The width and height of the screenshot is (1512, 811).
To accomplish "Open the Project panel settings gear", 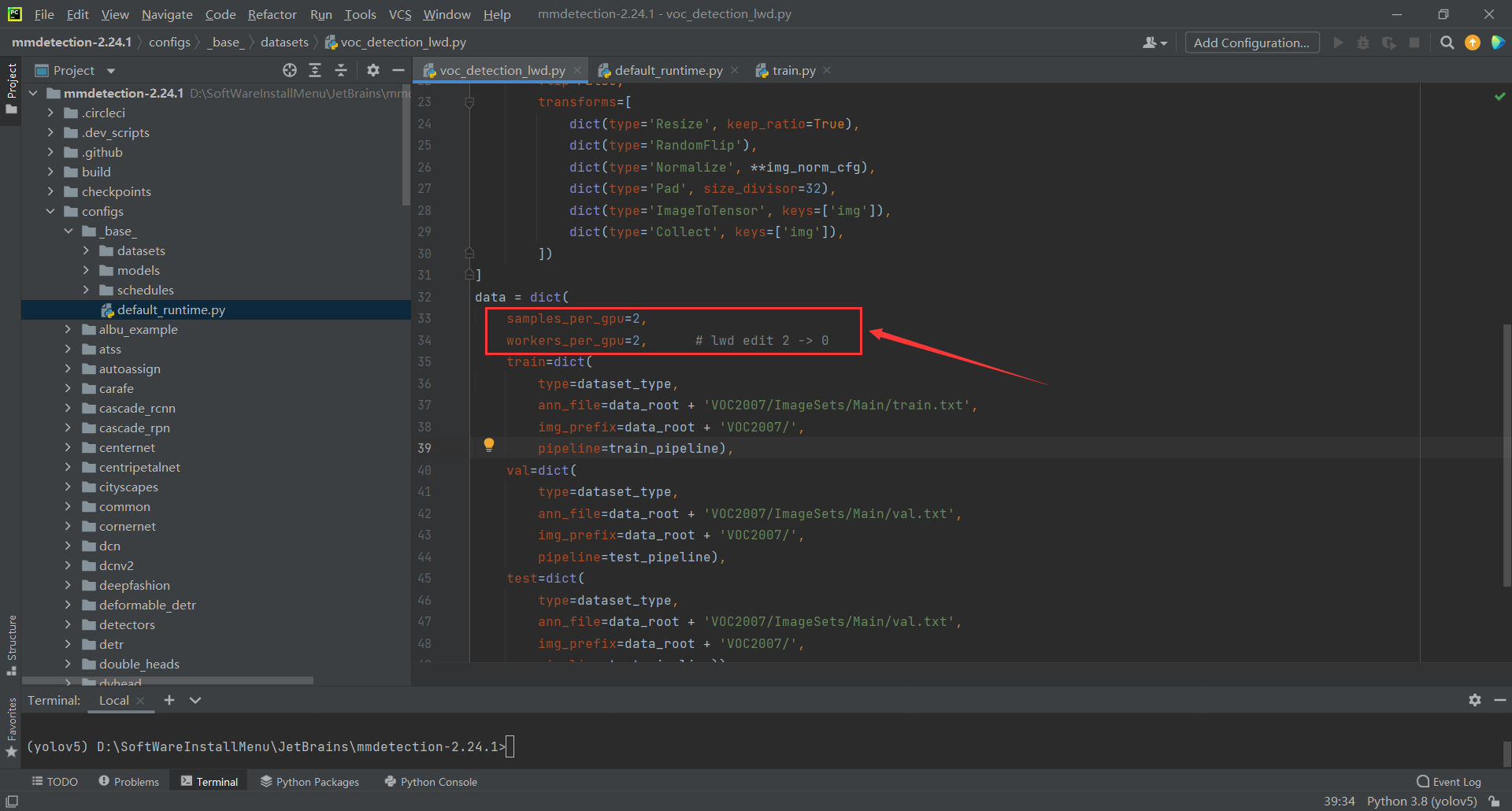I will coord(372,70).
